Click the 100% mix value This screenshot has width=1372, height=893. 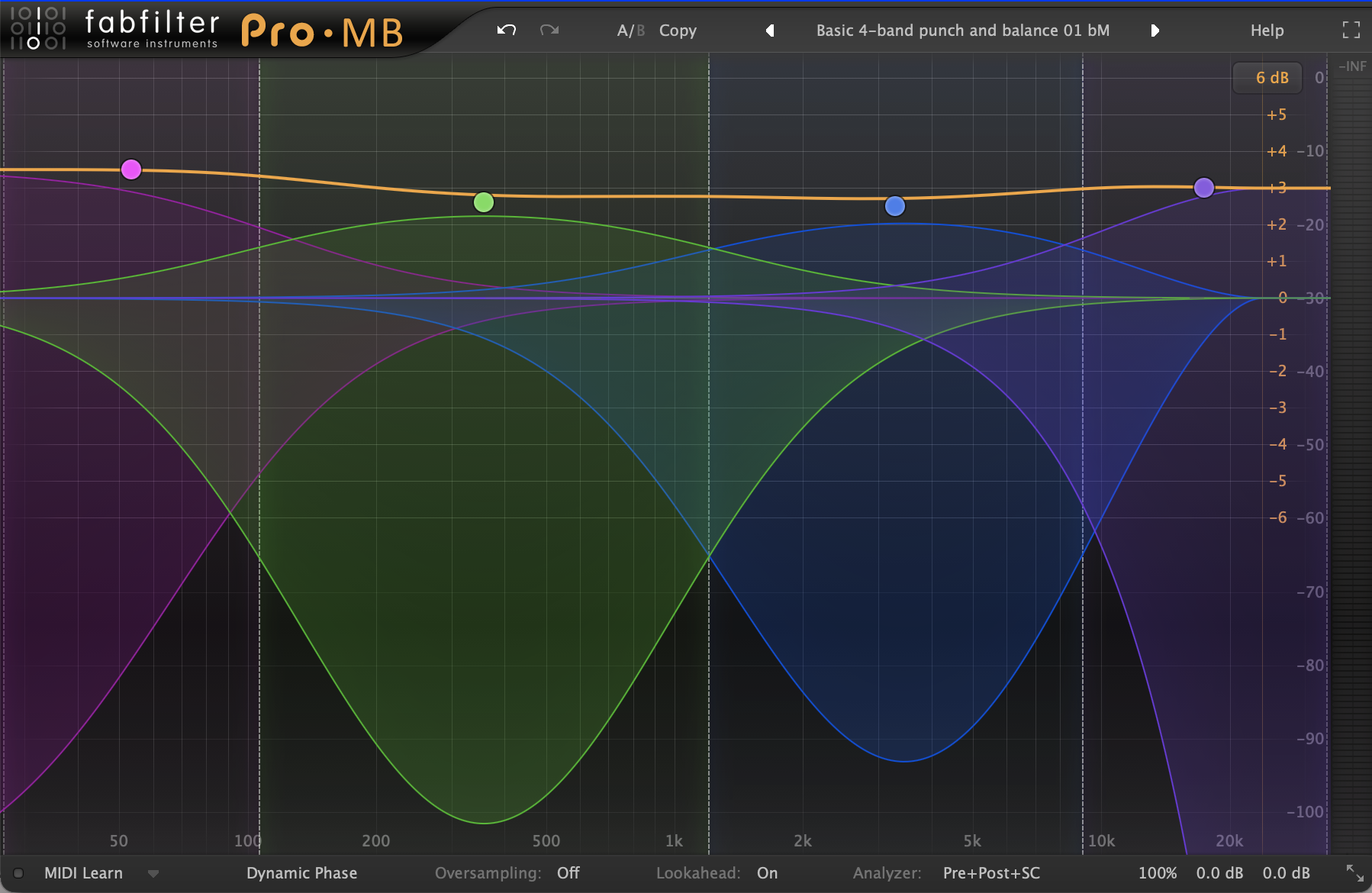pos(1158,873)
